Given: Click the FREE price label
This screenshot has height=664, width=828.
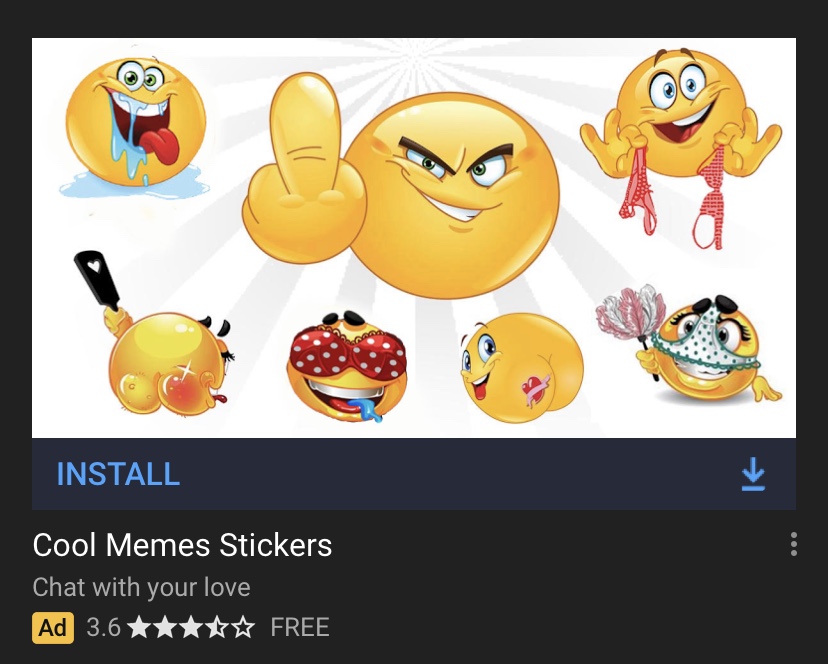Looking at the screenshot, I should [x=299, y=628].
